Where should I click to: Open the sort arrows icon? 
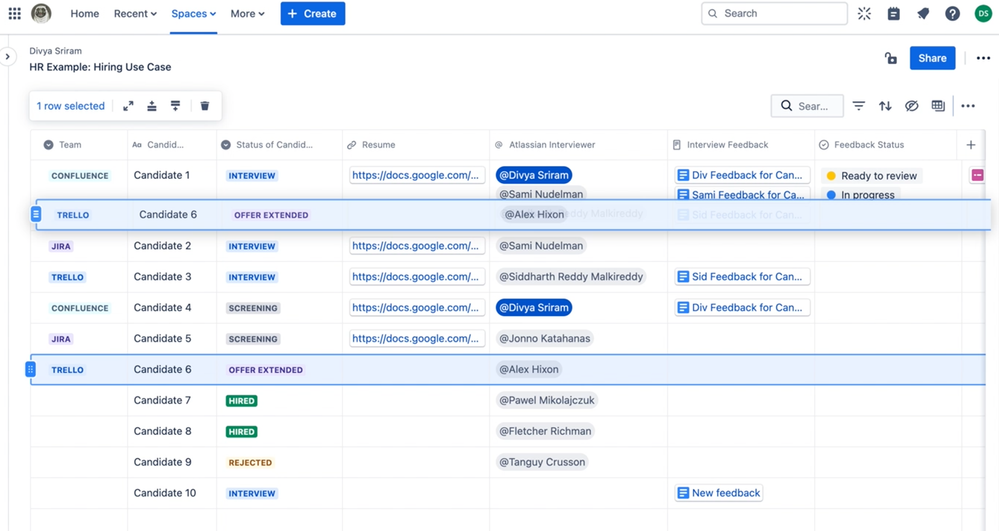coord(885,106)
